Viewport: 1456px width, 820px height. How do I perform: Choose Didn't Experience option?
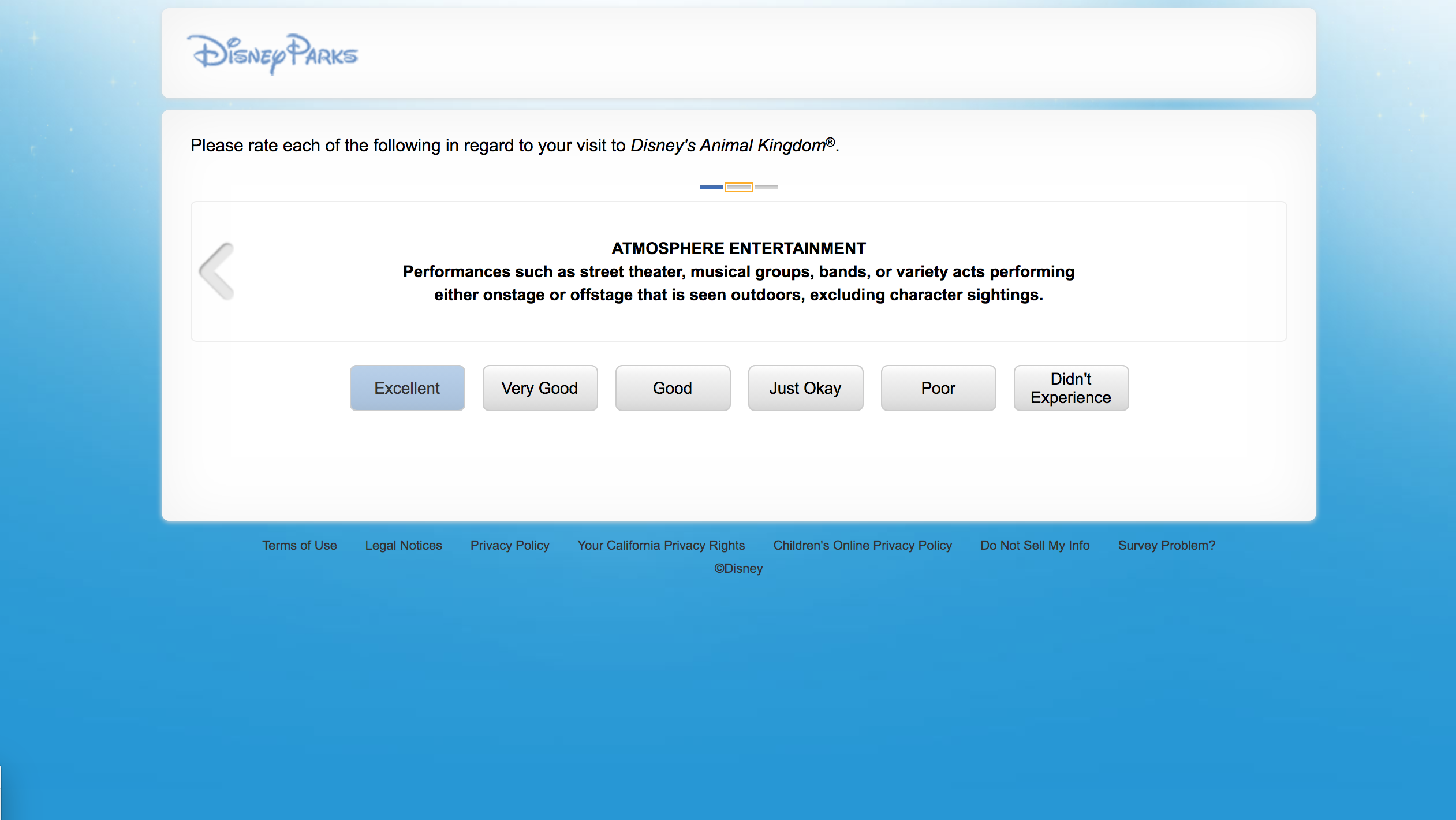point(1071,388)
